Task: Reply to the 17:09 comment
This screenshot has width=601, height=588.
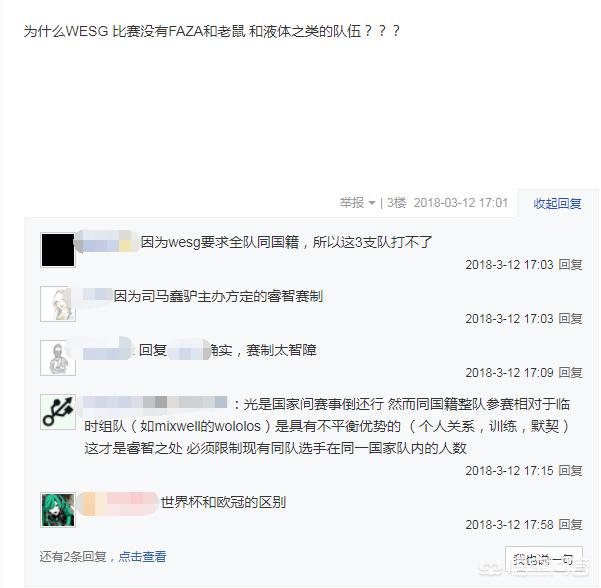Action: (570, 373)
